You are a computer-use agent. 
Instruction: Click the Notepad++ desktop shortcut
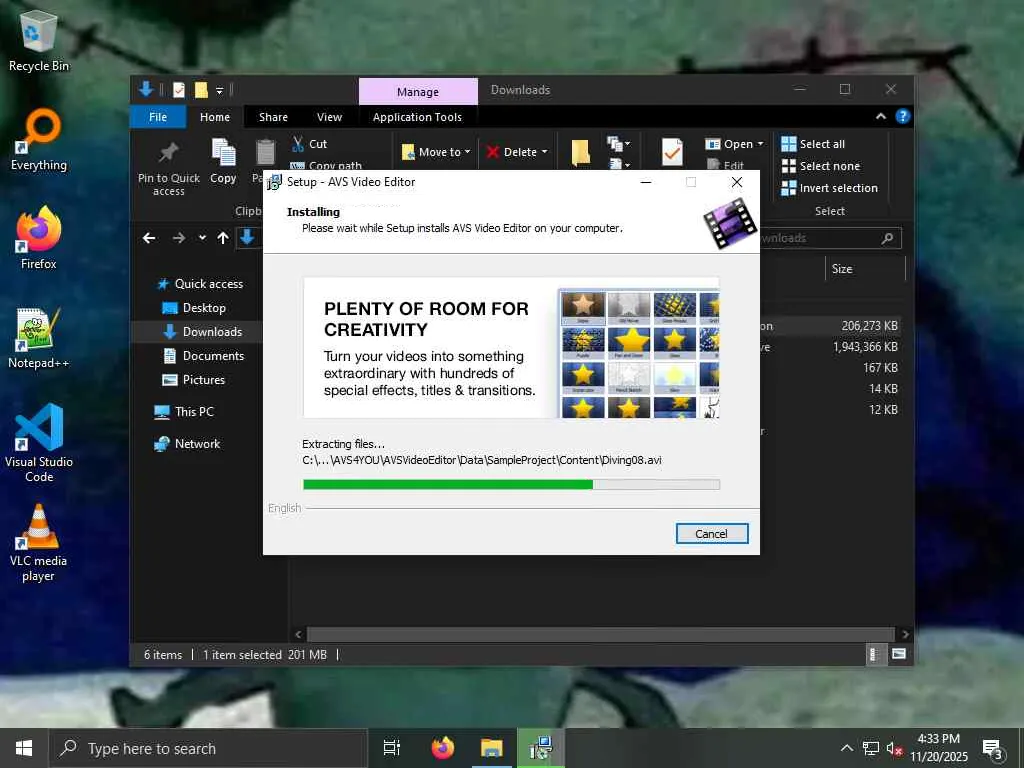(39, 338)
